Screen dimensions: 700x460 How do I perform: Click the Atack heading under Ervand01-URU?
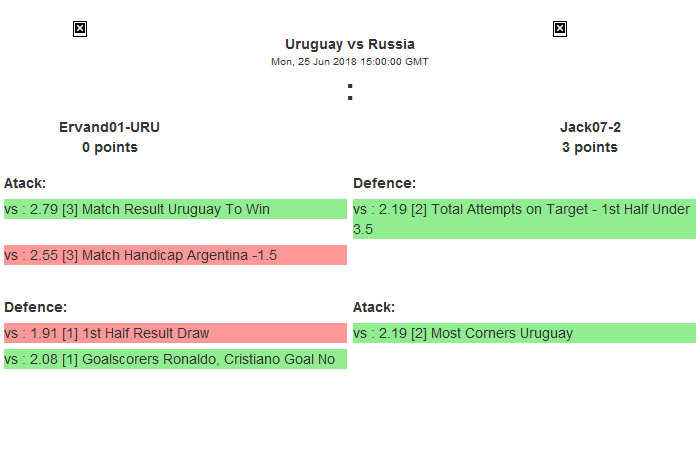25,183
